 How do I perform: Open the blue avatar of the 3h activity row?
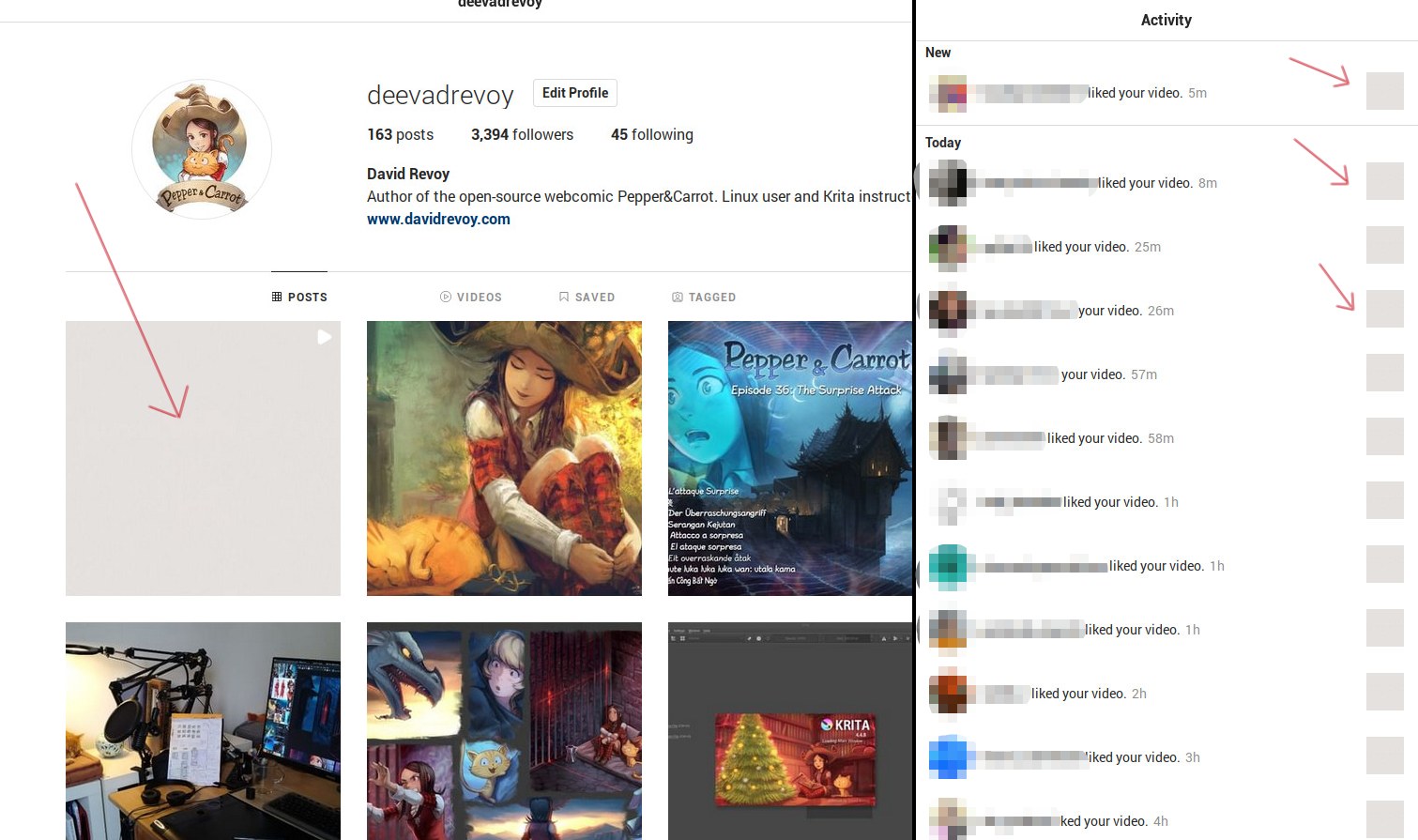948,757
